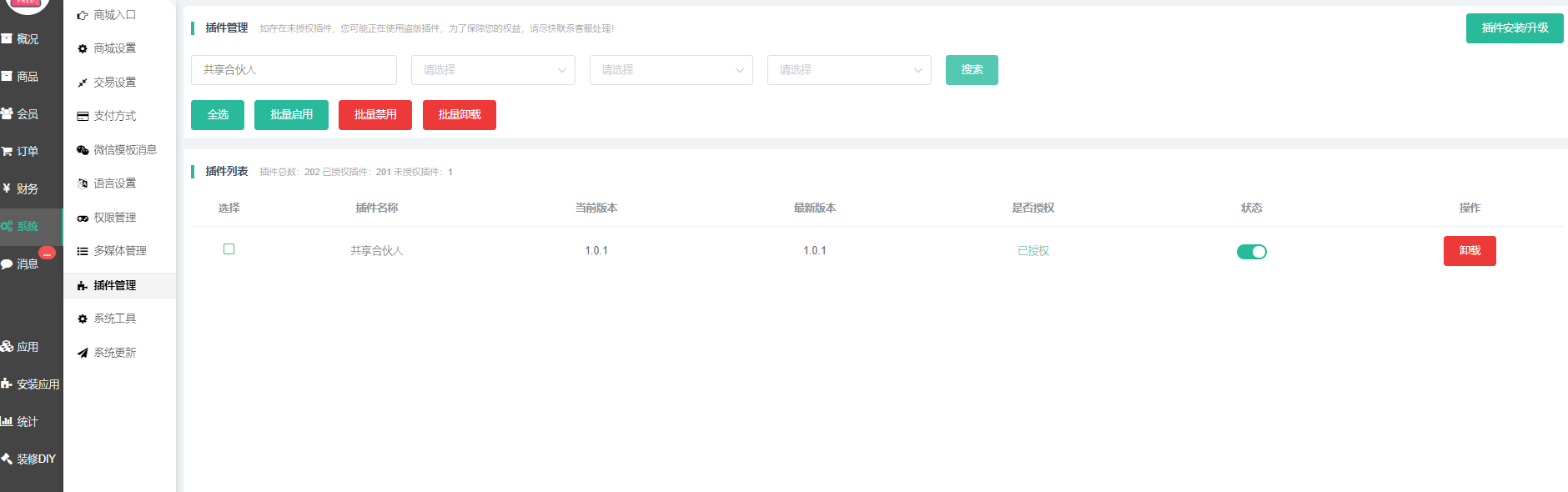
Task: Click the 概况 sidebar icon
Action: coord(7,39)
